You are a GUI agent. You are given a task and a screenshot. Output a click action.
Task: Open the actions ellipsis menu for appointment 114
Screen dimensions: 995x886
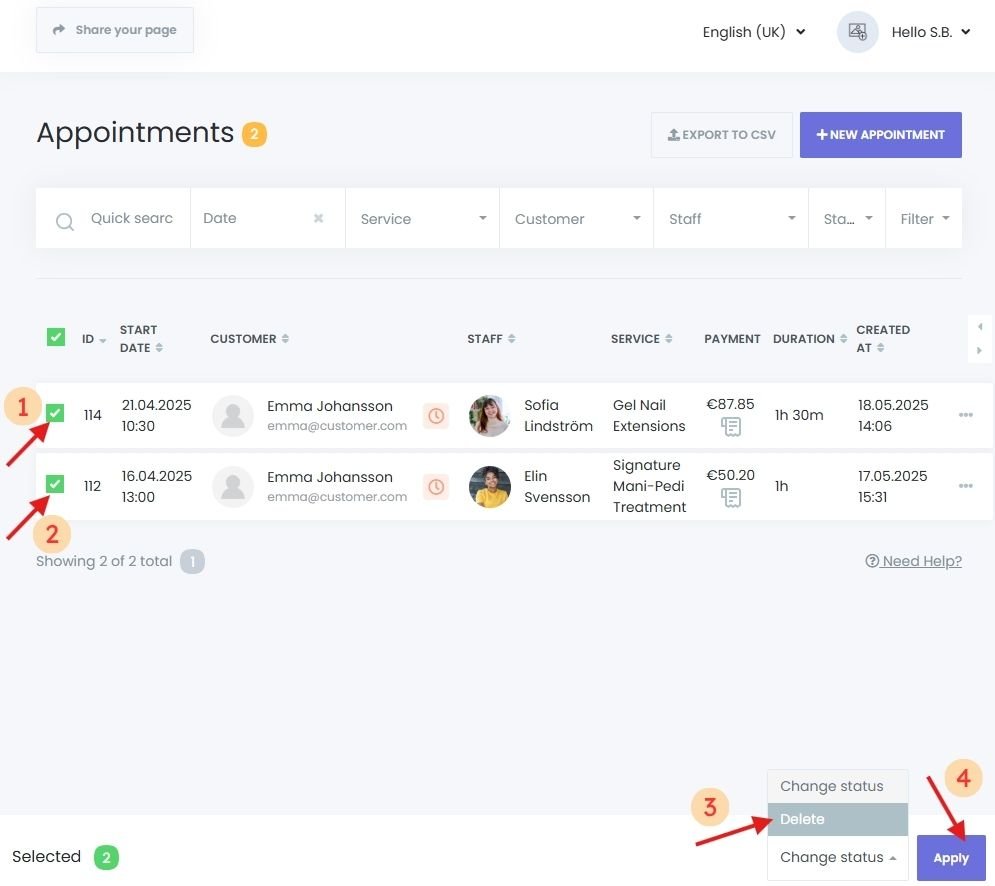pyautogui.click(x=966, y=414)
